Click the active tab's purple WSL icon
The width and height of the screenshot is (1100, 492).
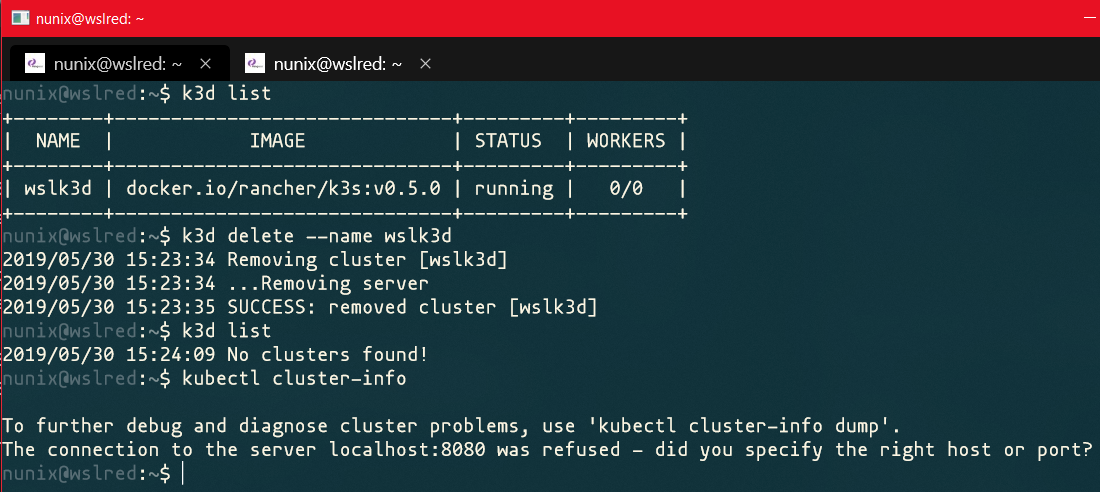click(33, 63)
